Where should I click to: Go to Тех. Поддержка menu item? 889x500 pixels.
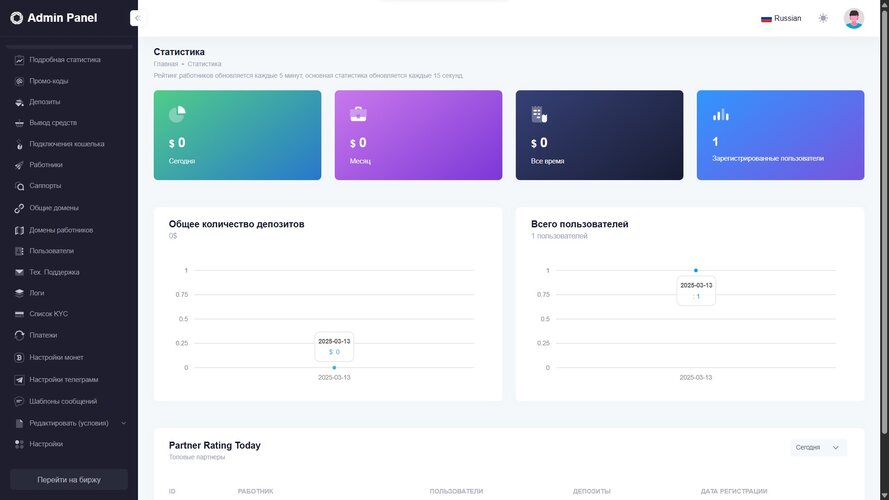(54, 272)
